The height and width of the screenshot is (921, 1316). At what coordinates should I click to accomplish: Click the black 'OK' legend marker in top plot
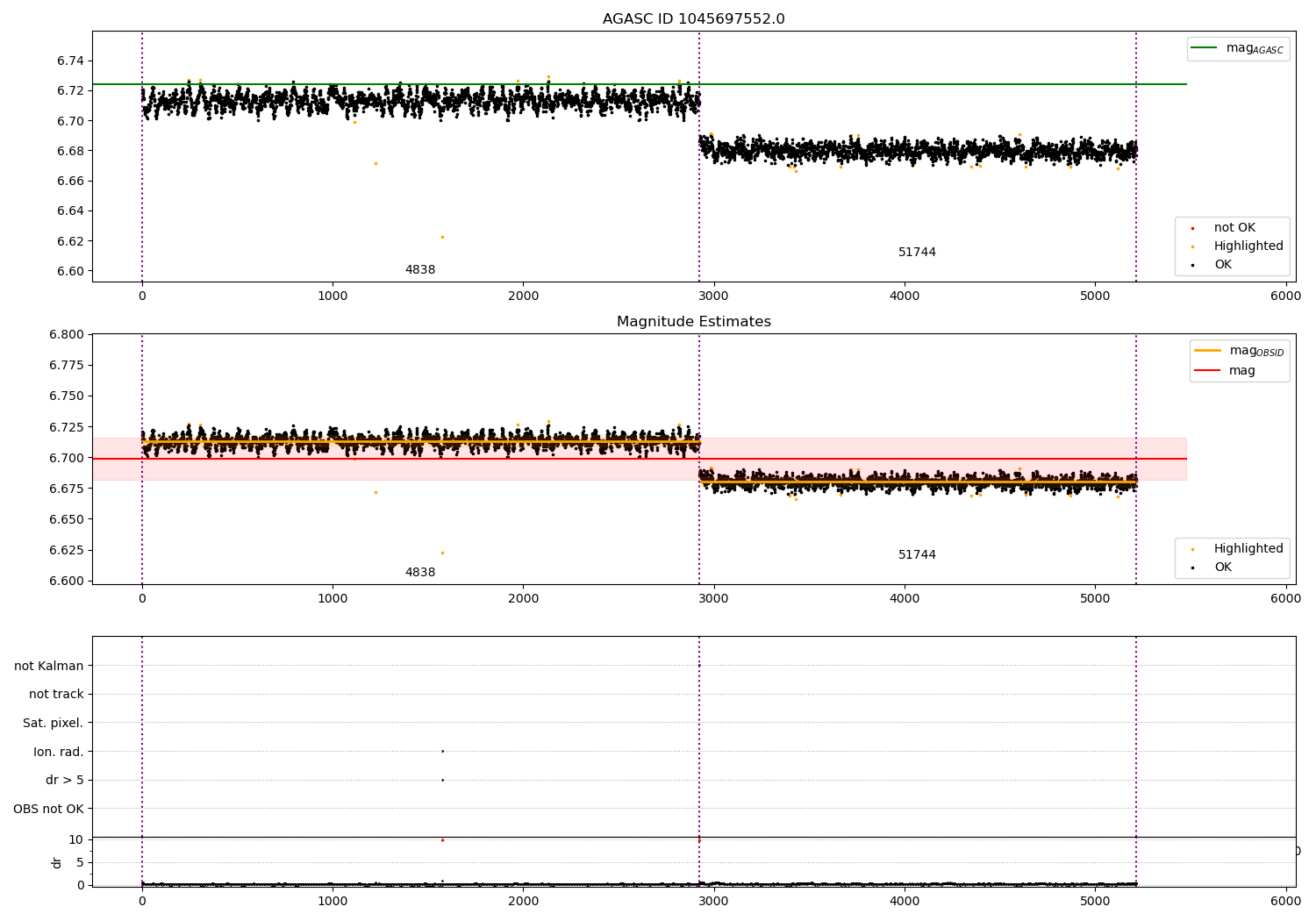(1192, 265)
